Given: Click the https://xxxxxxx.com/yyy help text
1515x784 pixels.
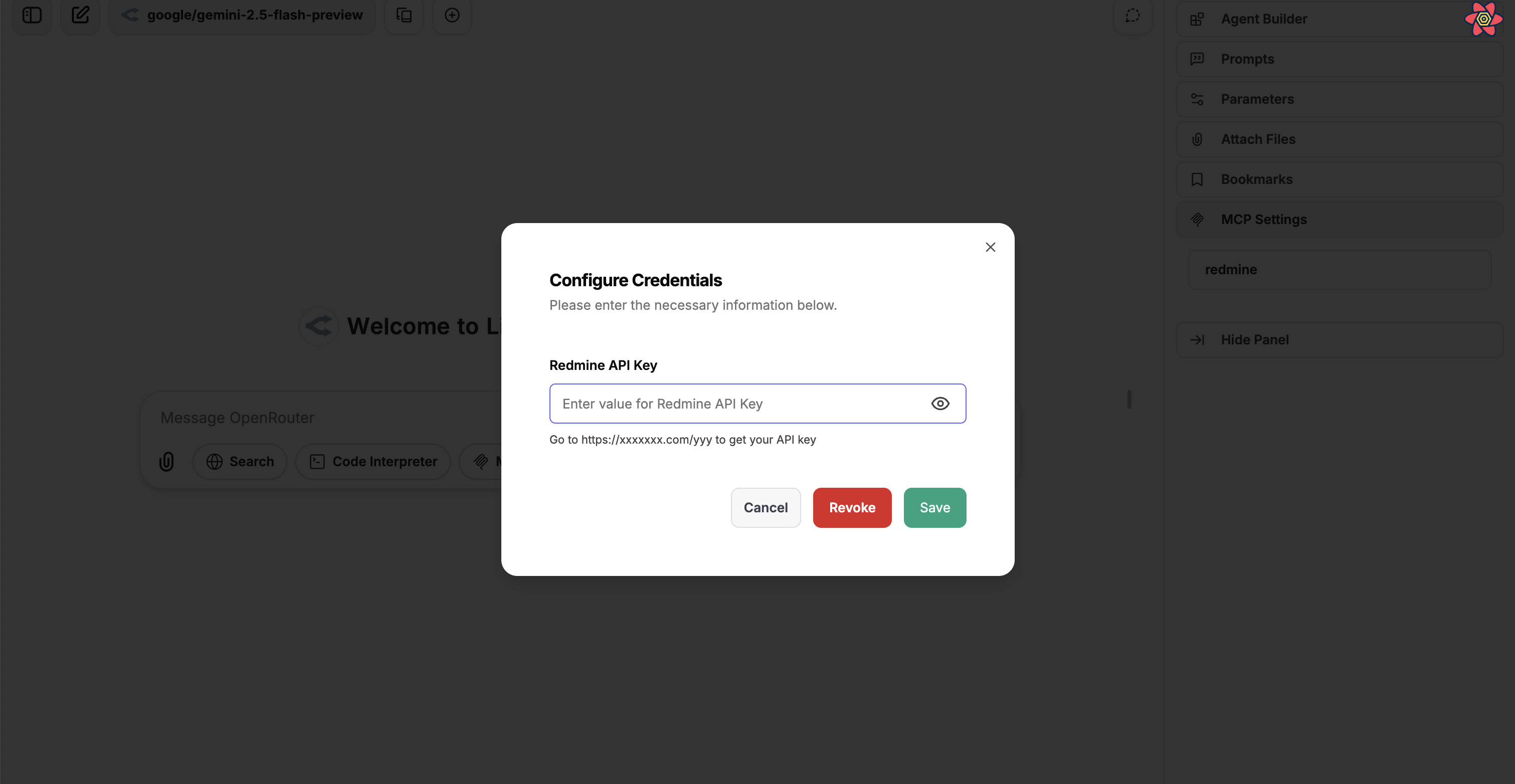Looking at the screenshot, I should pyautogui.click(x=682, y=439).
